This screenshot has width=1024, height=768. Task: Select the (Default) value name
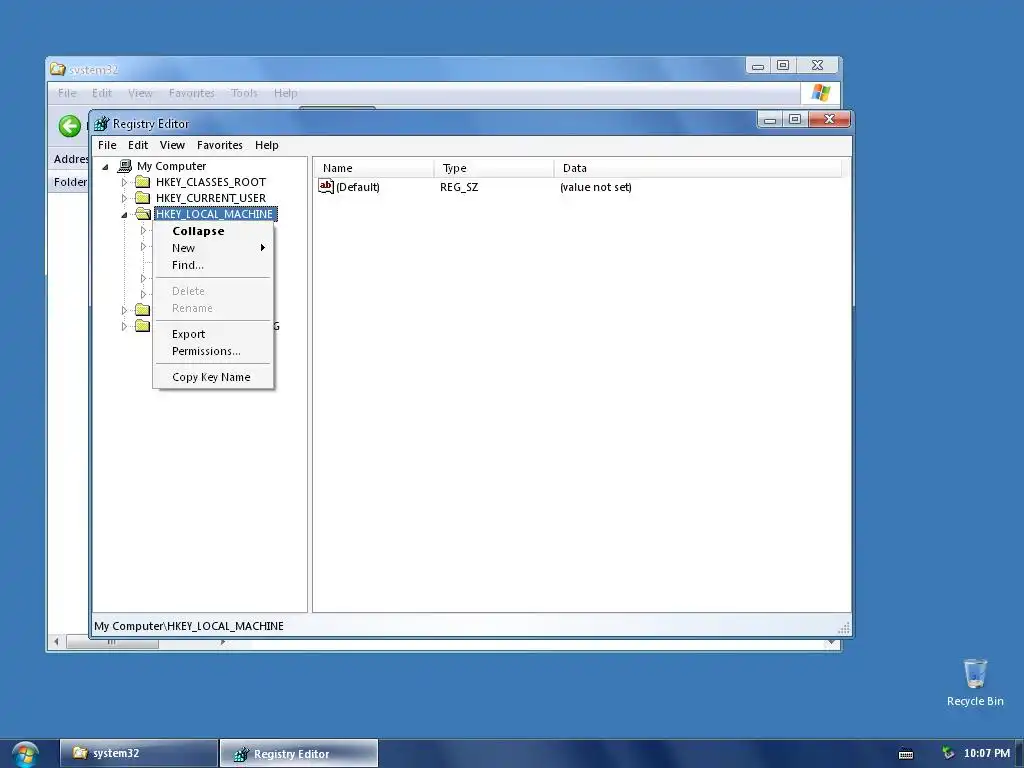[x=358, y=187]
